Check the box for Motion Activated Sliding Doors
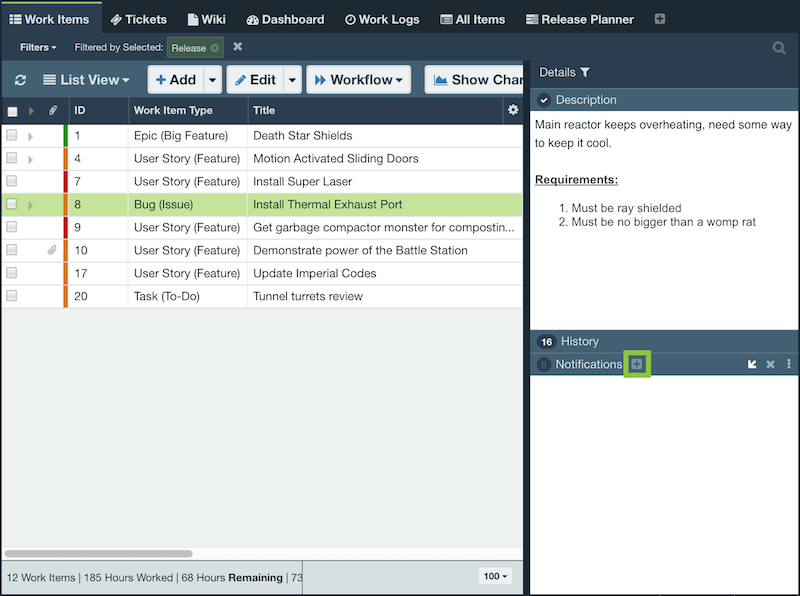This screenshot has height=596, width=800. 12,158
